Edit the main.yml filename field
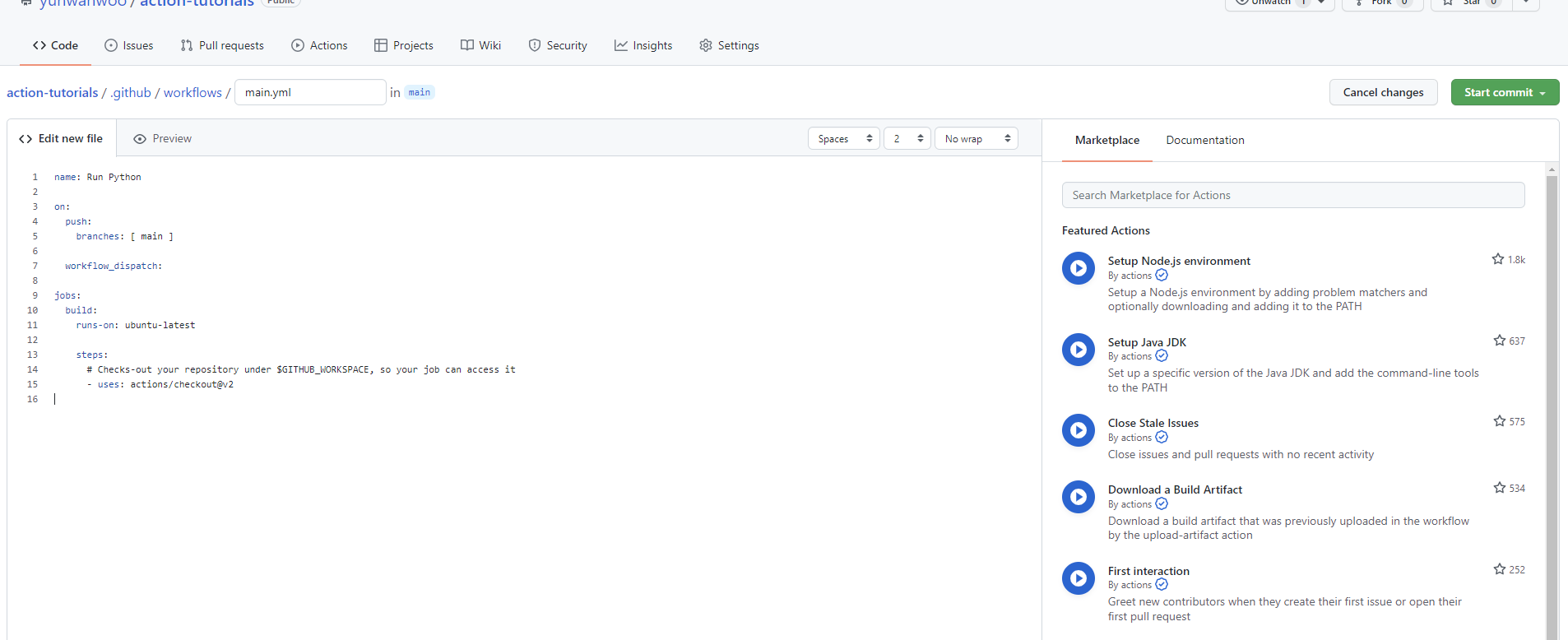Screen dimensions: 1568x640 (x=310, y=92)
